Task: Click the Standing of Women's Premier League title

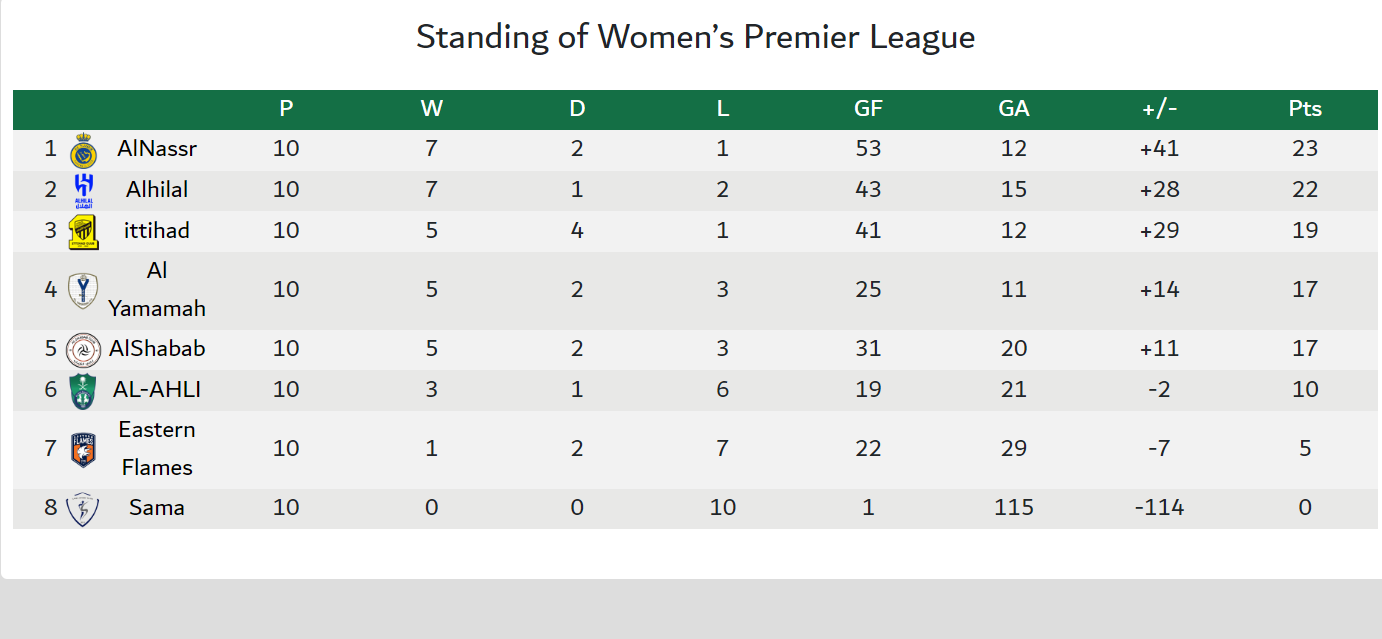Action: pyautogui.click(x=695, y=37)
